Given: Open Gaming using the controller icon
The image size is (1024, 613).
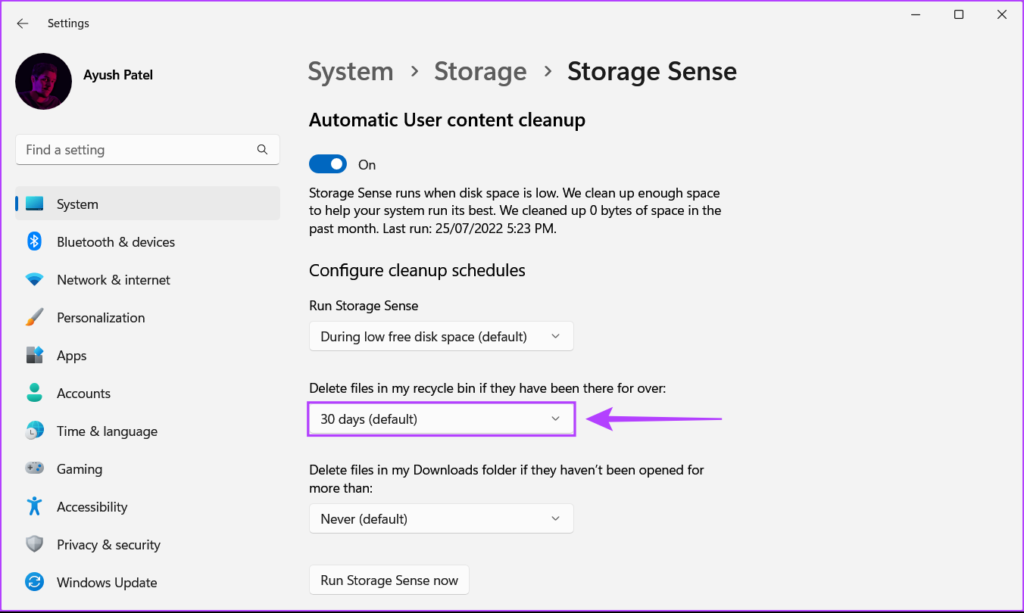Looking at the screenshot, I should point(34,469).
